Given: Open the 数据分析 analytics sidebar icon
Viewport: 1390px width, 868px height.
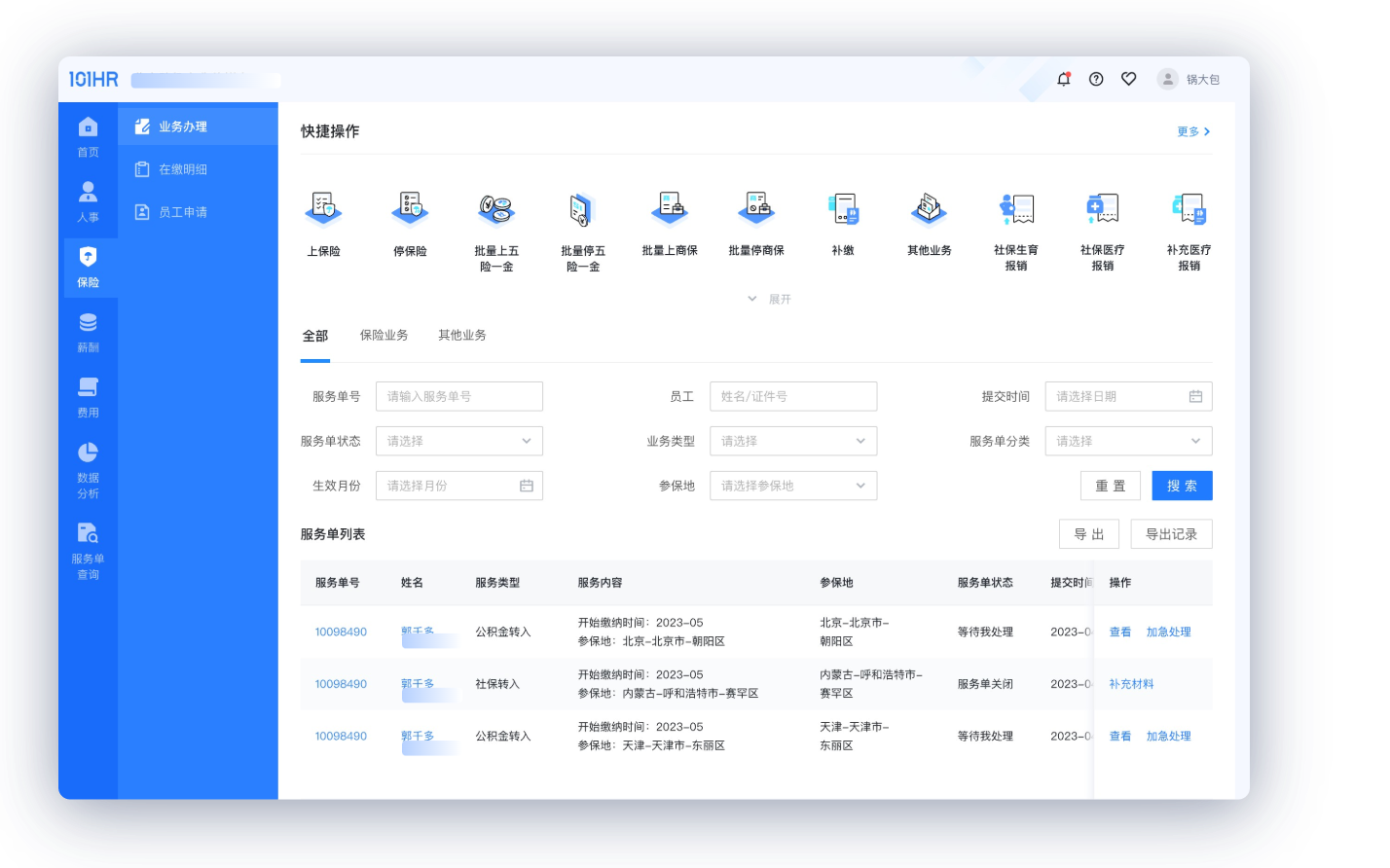Looking at the screenshot, I should (x=88, y=452).
